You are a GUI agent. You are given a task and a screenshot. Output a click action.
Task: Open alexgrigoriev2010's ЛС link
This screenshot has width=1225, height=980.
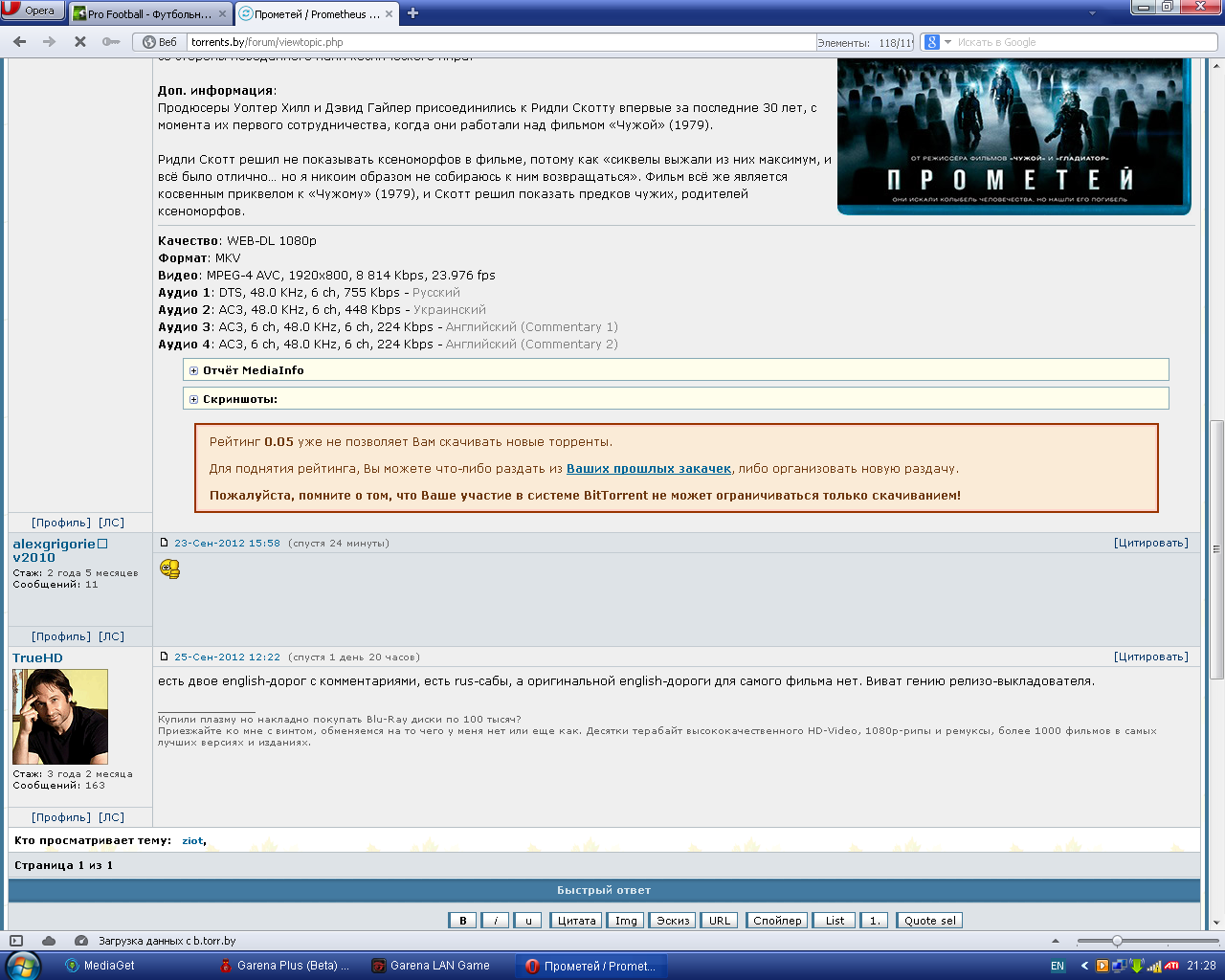112,636
